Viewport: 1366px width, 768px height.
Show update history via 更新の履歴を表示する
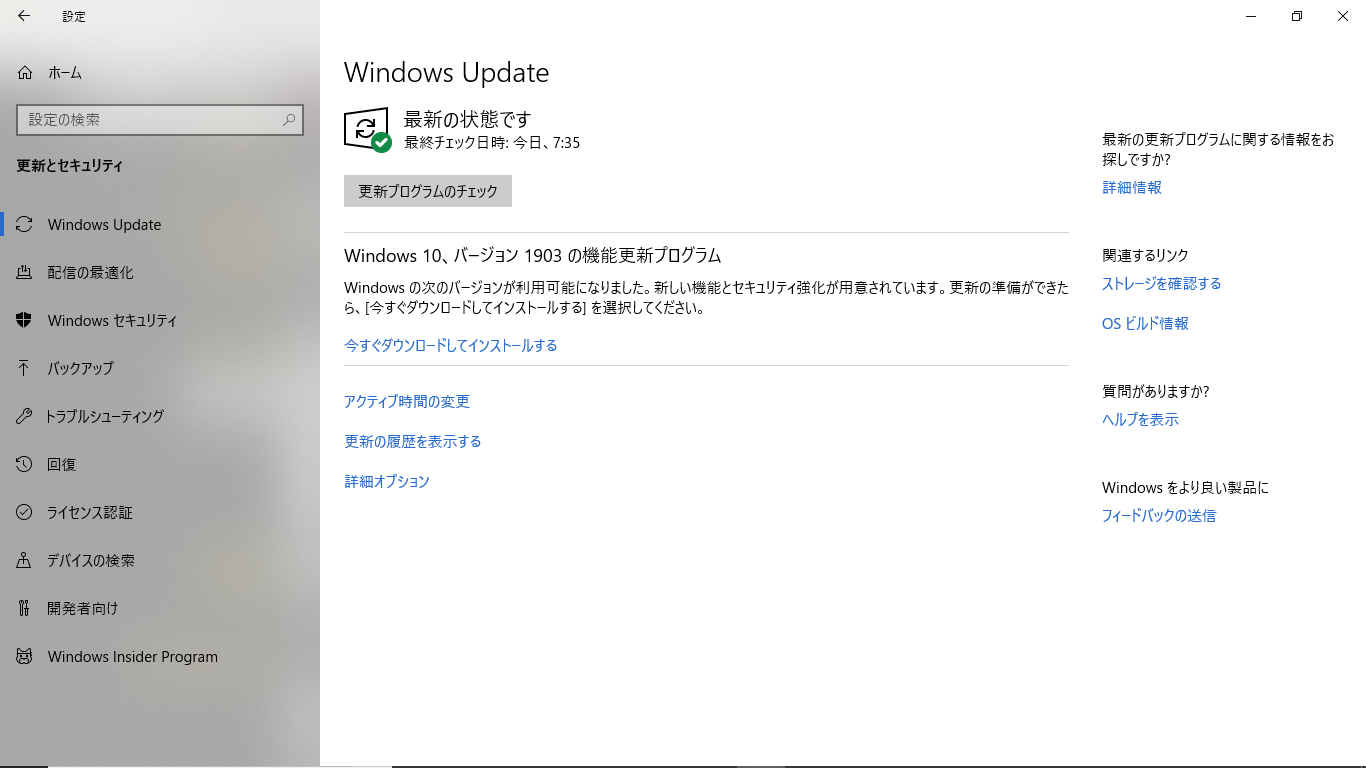(x=413, y=441)
